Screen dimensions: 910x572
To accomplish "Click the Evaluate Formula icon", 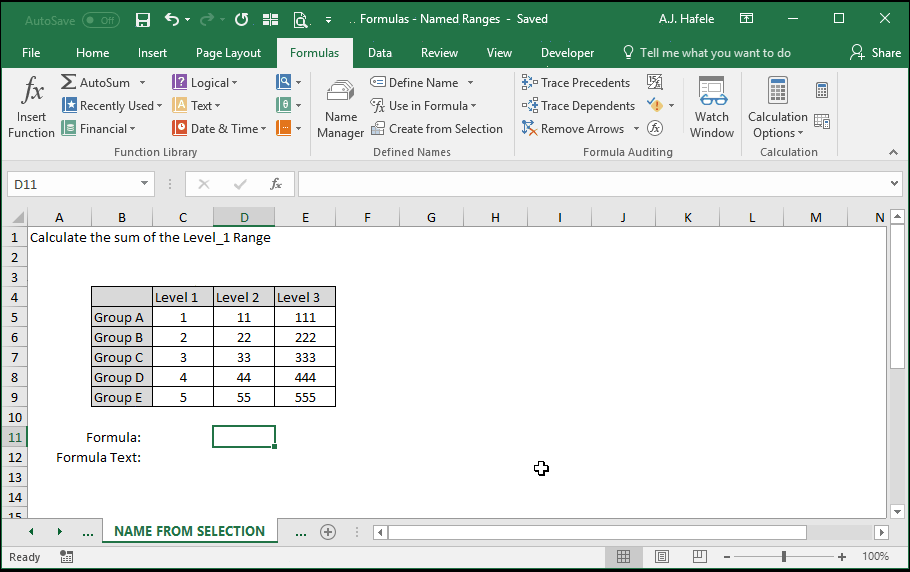I will 655,128.
